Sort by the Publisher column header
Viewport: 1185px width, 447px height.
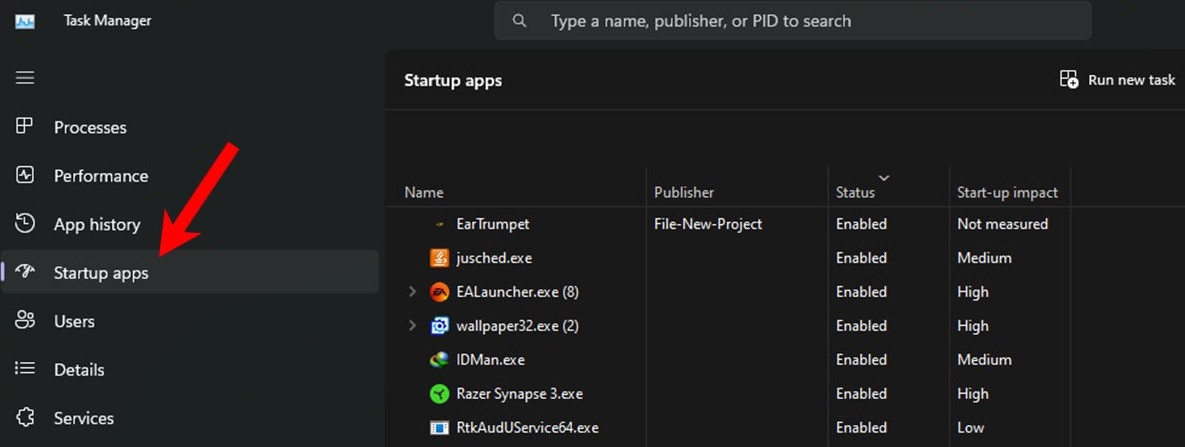(x=684, y=193)
